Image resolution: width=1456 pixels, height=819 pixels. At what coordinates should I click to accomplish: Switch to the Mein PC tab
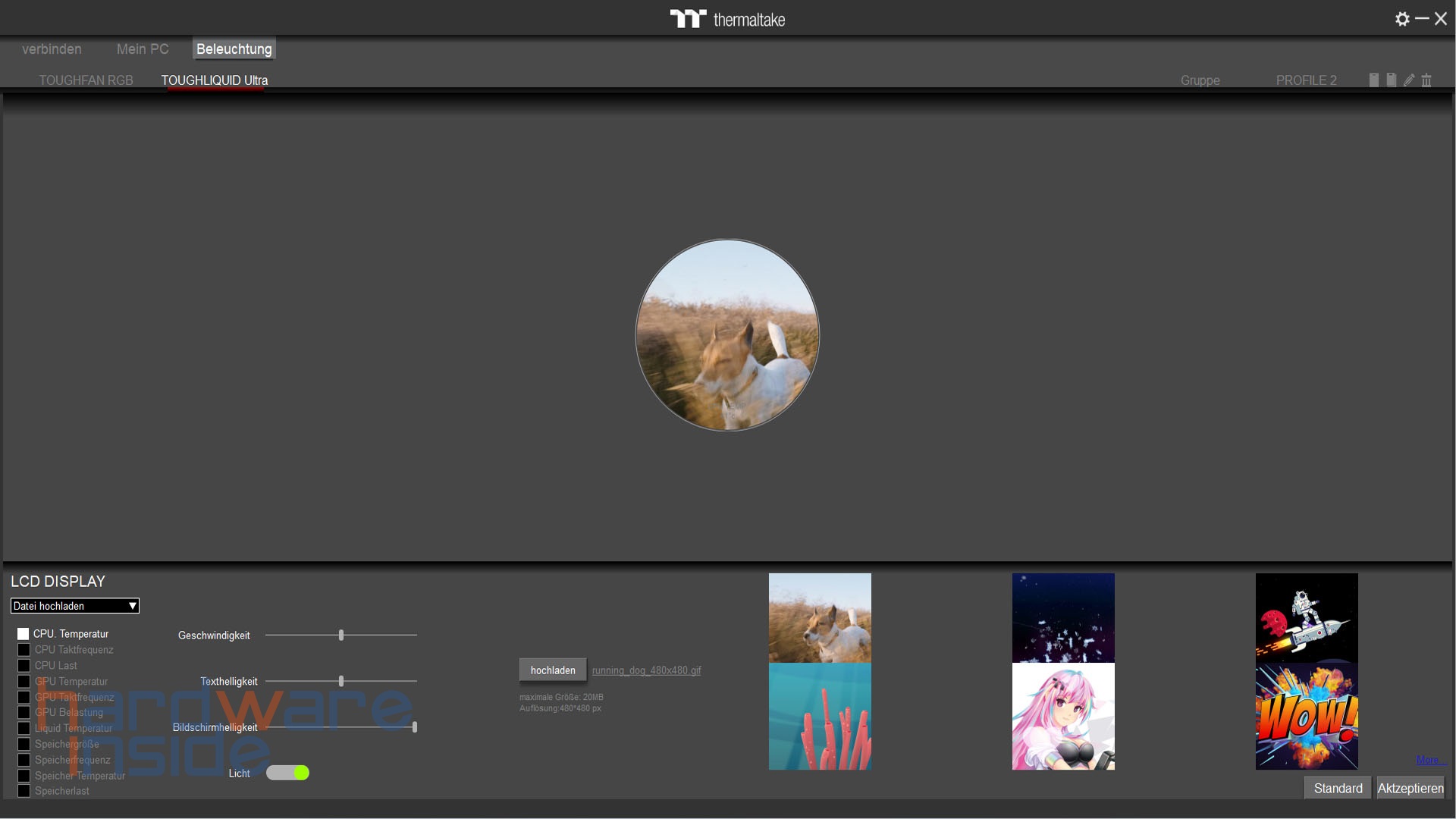(143, 49)
